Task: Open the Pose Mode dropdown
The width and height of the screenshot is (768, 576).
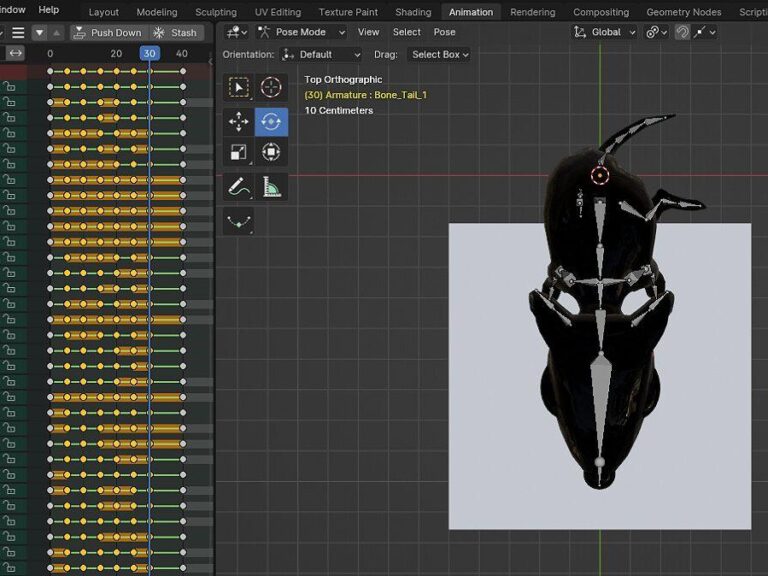Action: pos(301,32)
